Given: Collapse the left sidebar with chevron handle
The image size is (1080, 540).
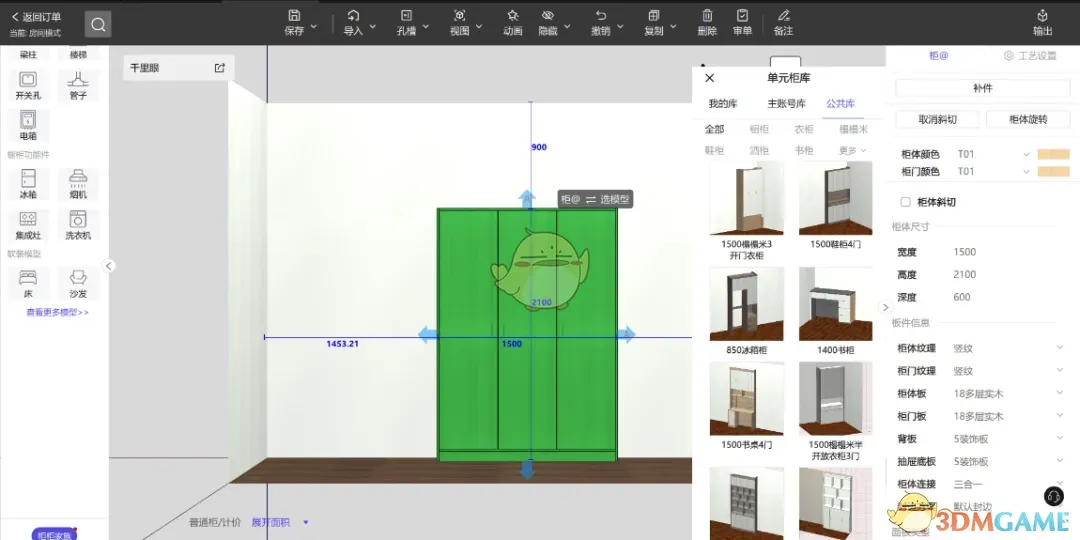Looking at the screenshot, I should pyautogui.click(x=109, y=266).
